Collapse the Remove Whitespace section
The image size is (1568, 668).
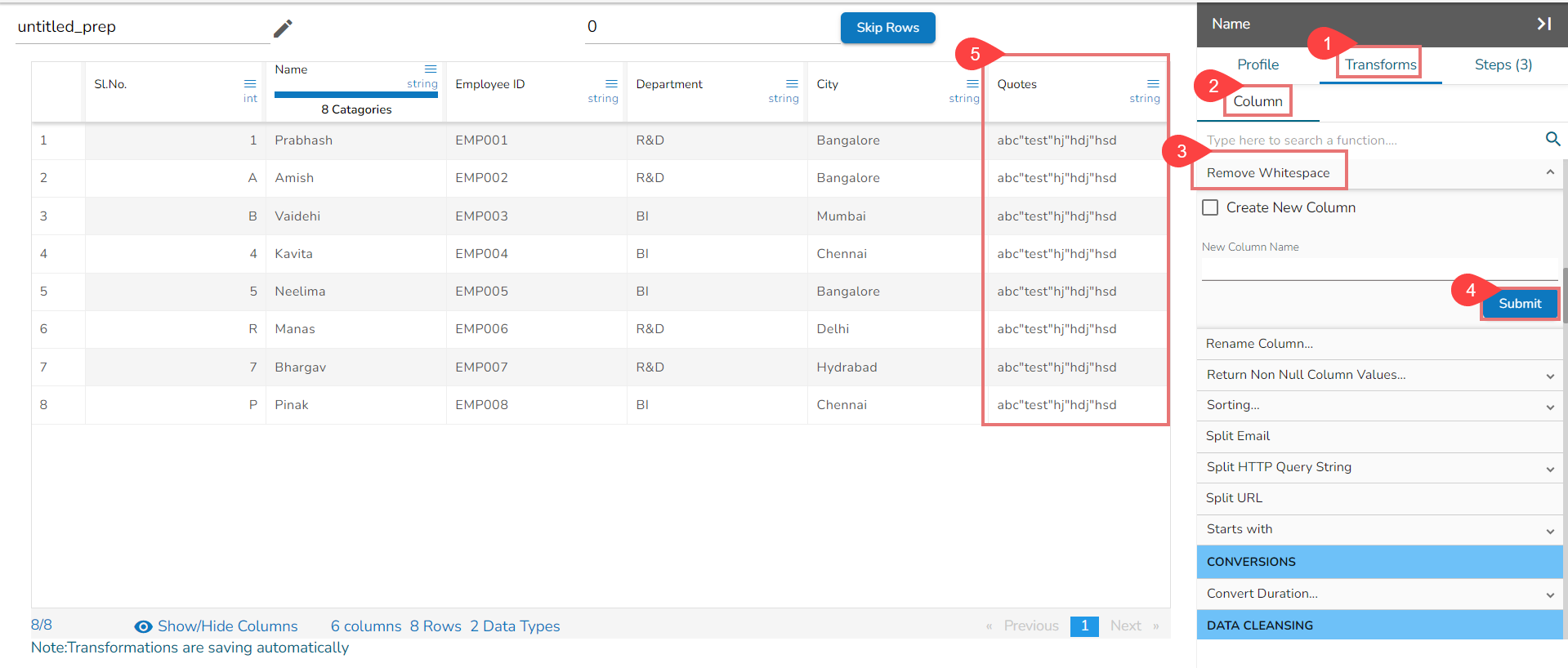(x=1549, y=172)
